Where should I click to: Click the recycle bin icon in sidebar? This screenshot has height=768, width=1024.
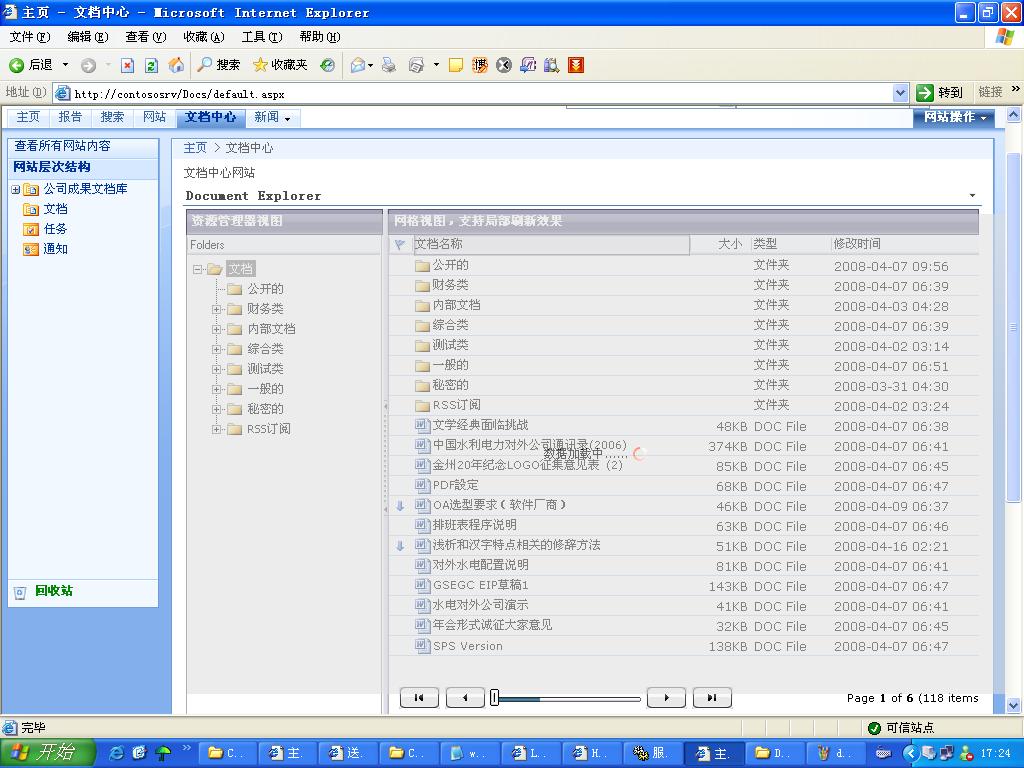(x=20, y=592)
